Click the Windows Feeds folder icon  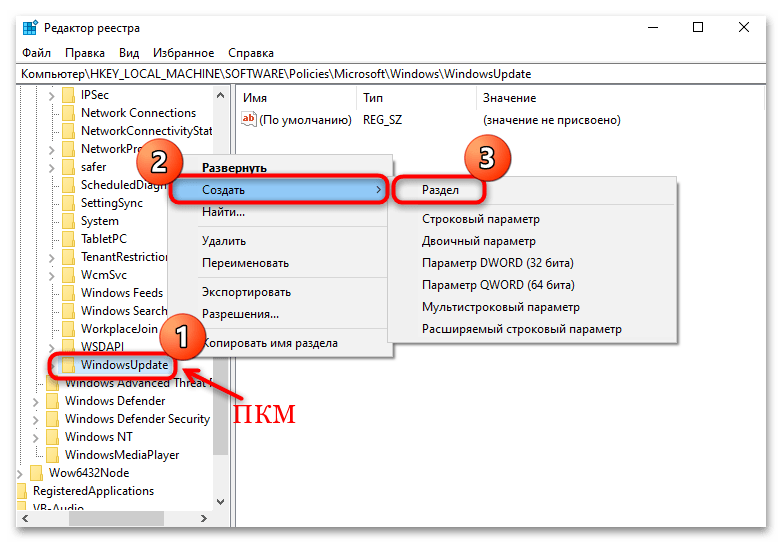[x=68, y=293]
